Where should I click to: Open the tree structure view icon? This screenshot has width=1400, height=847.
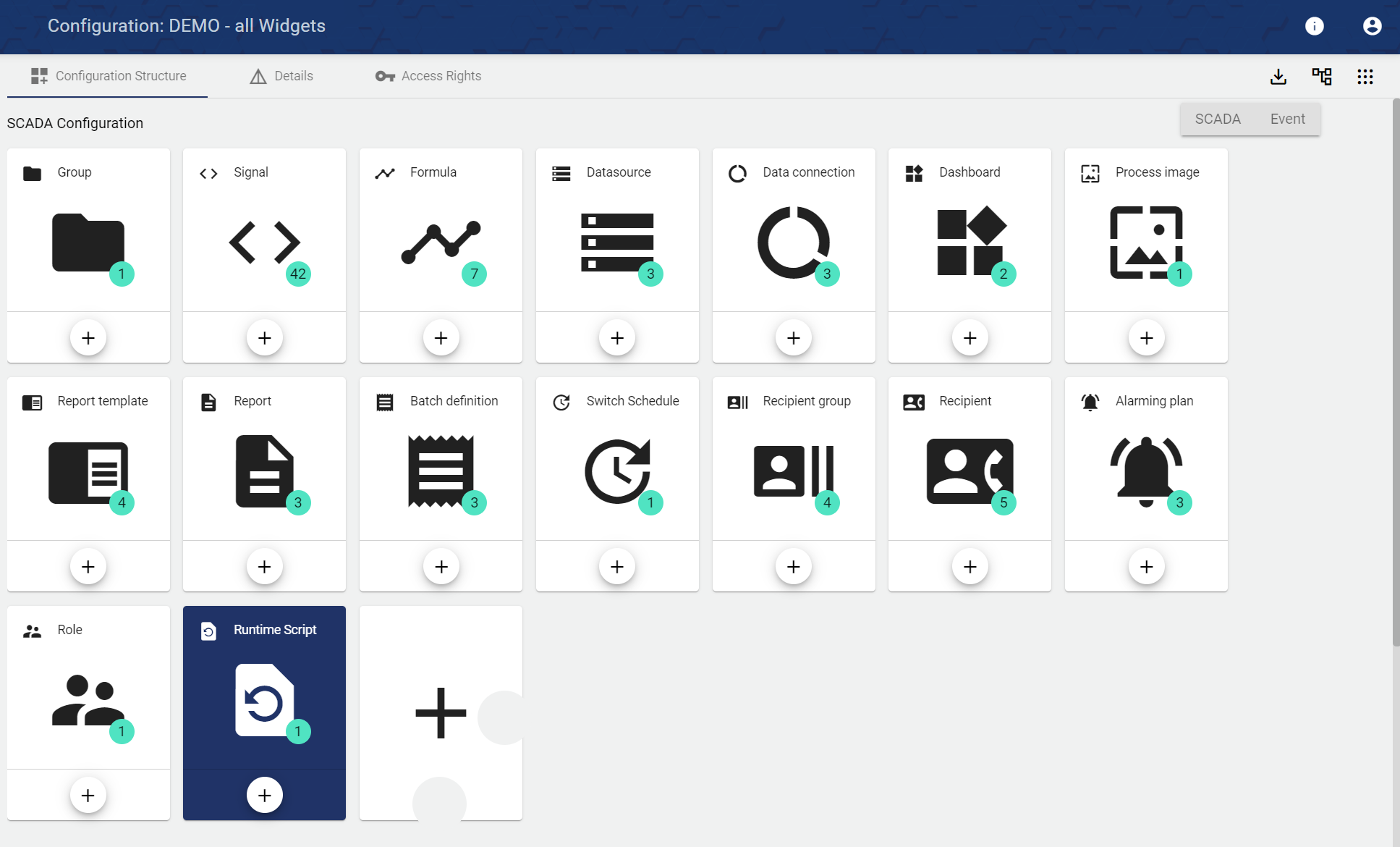coord(1322,77)
